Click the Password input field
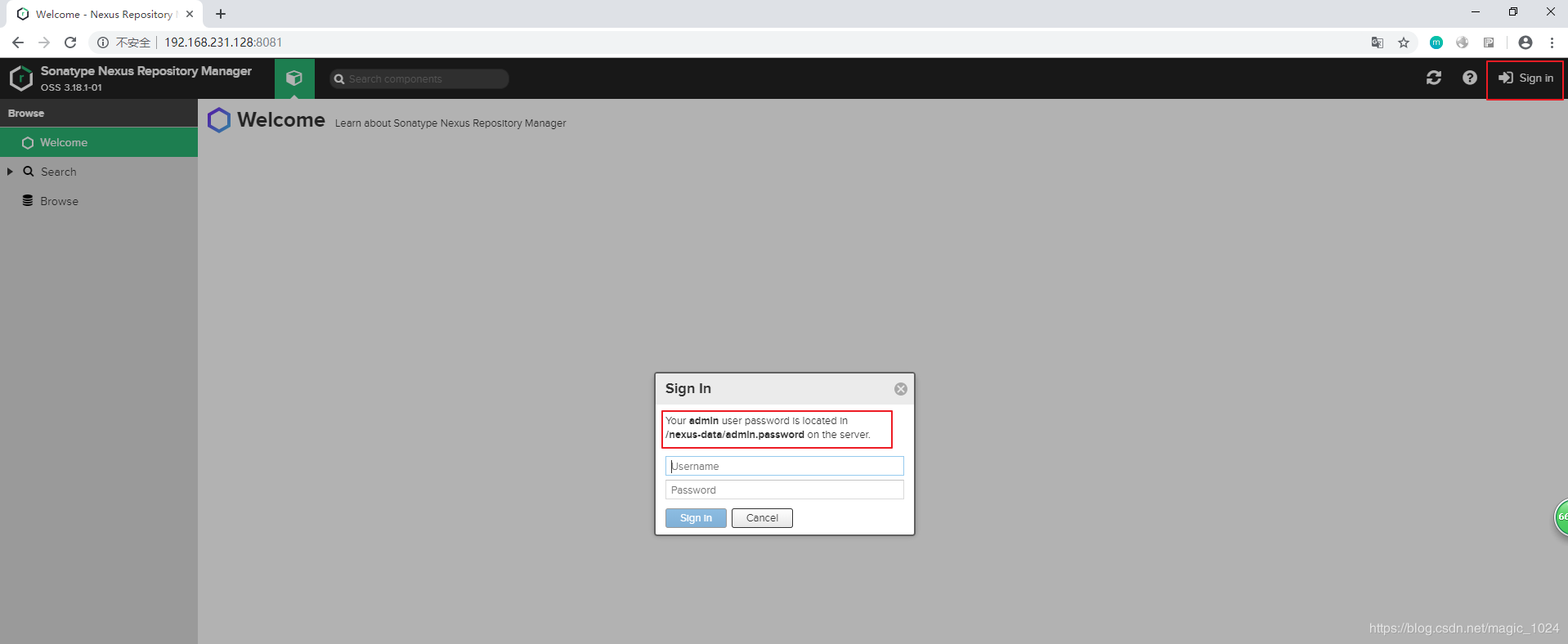 coord(785,490)
